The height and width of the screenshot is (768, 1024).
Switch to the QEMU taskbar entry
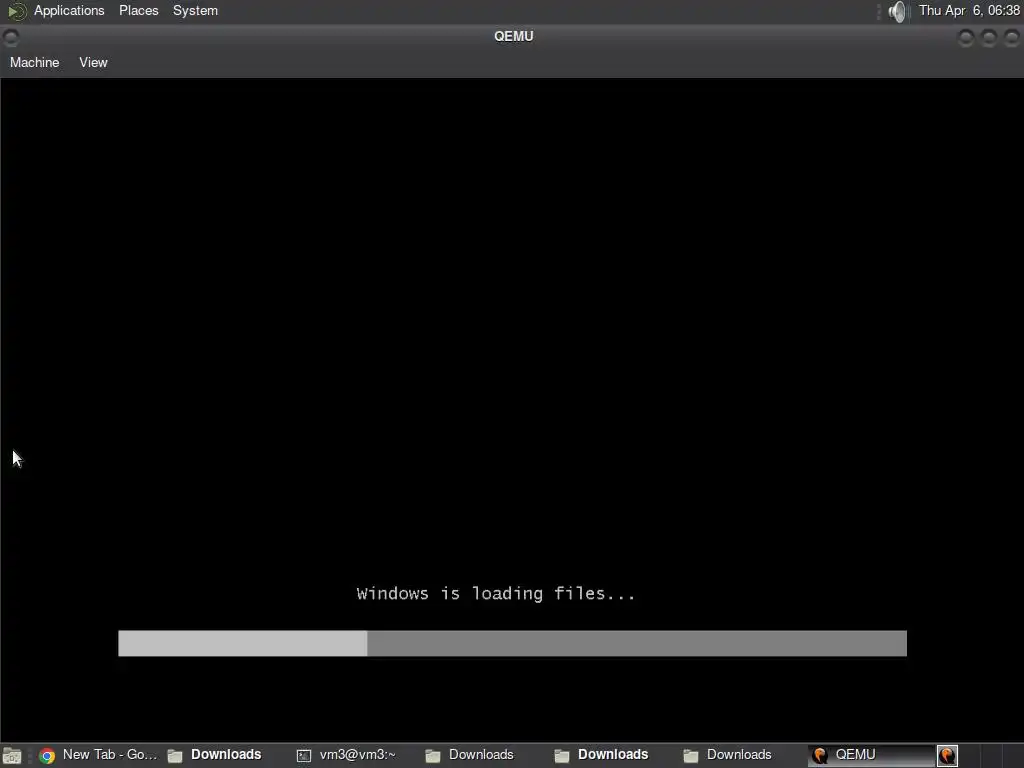(x=871, y=755)
